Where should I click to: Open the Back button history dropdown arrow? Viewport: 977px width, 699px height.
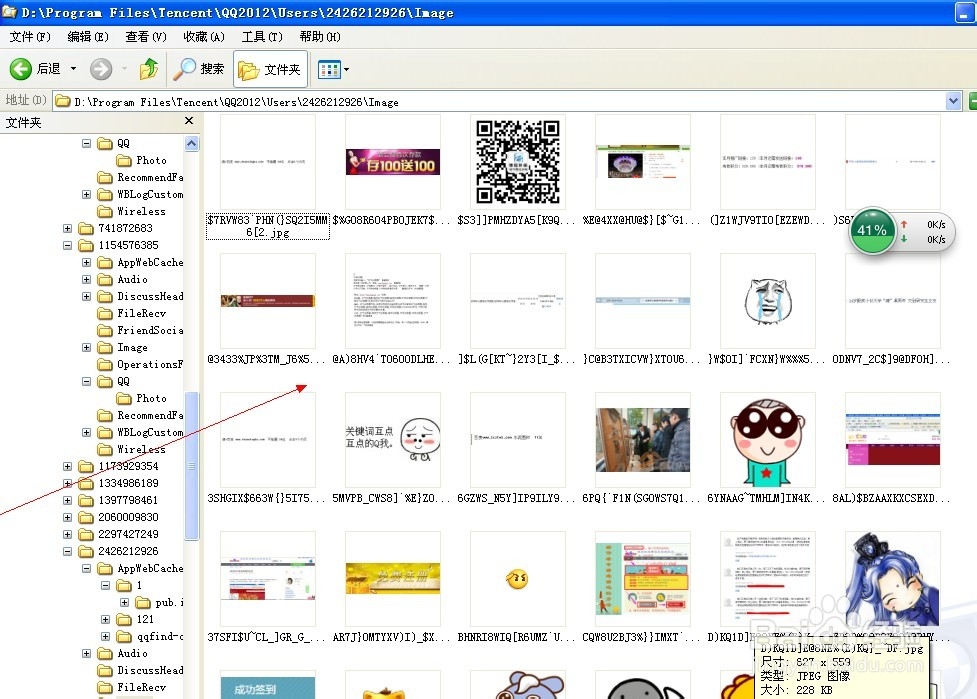point(74,69)
